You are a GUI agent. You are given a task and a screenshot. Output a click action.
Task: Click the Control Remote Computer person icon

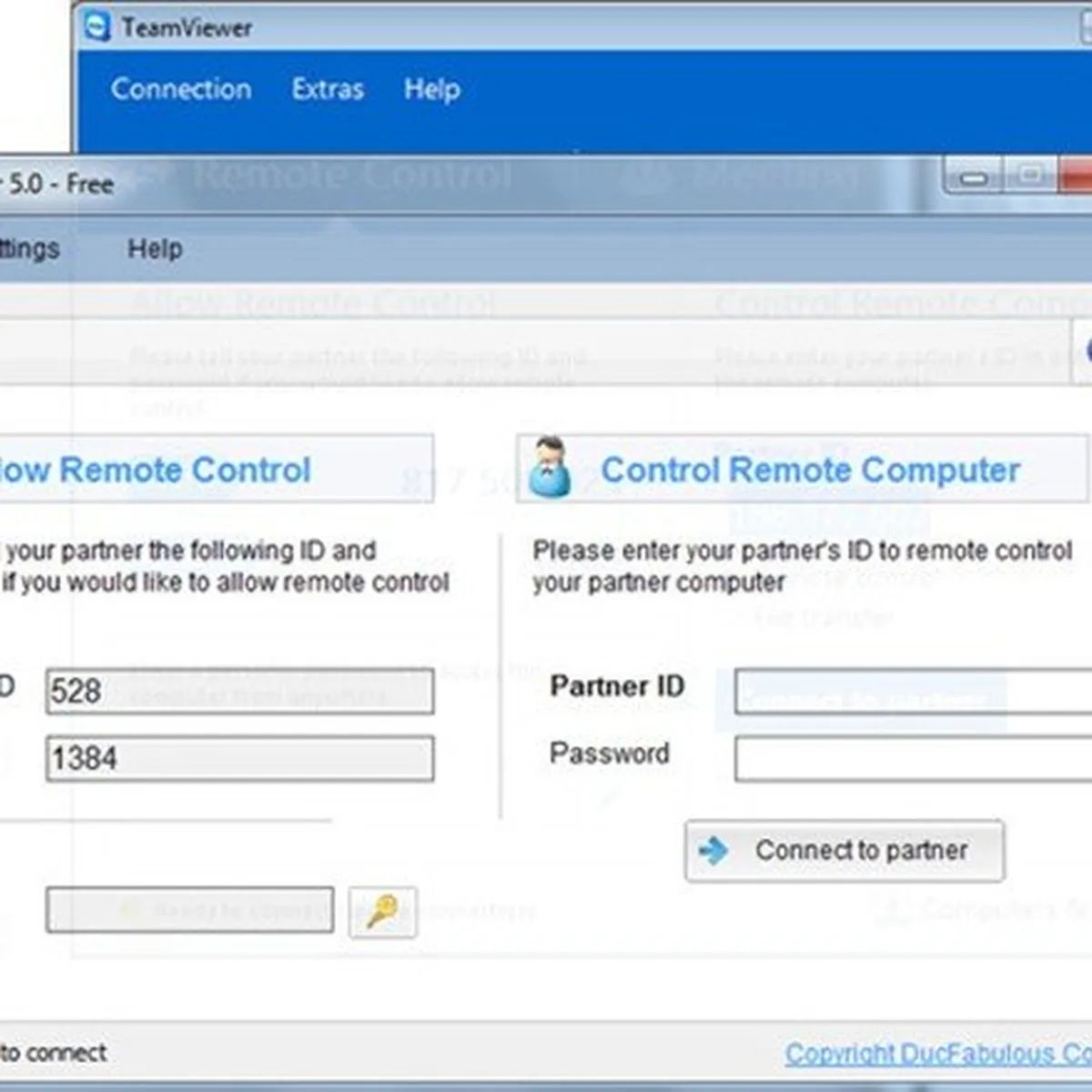coord(549,467)
